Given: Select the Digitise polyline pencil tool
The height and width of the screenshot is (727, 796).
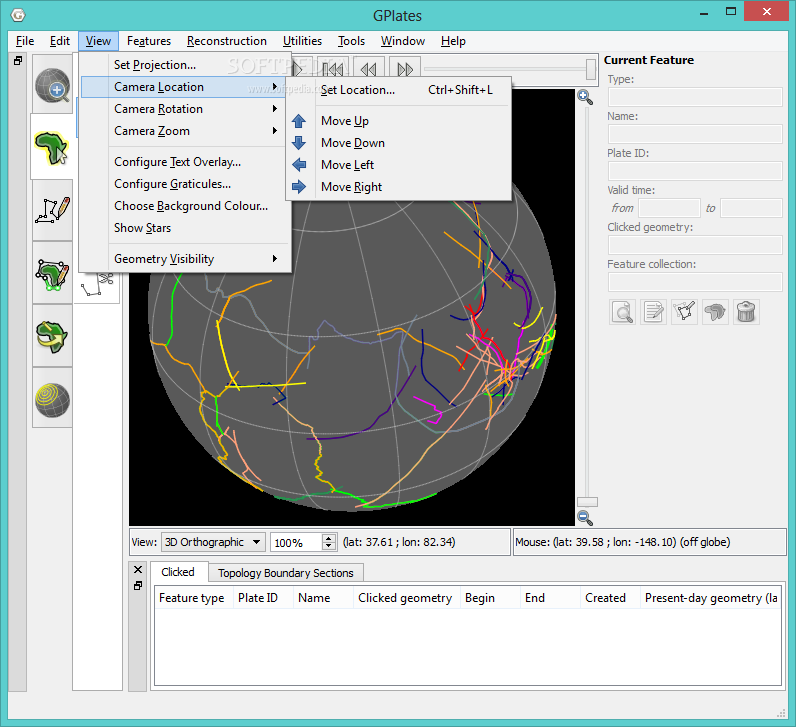Looking at the screenshot, I should point(52,210).
